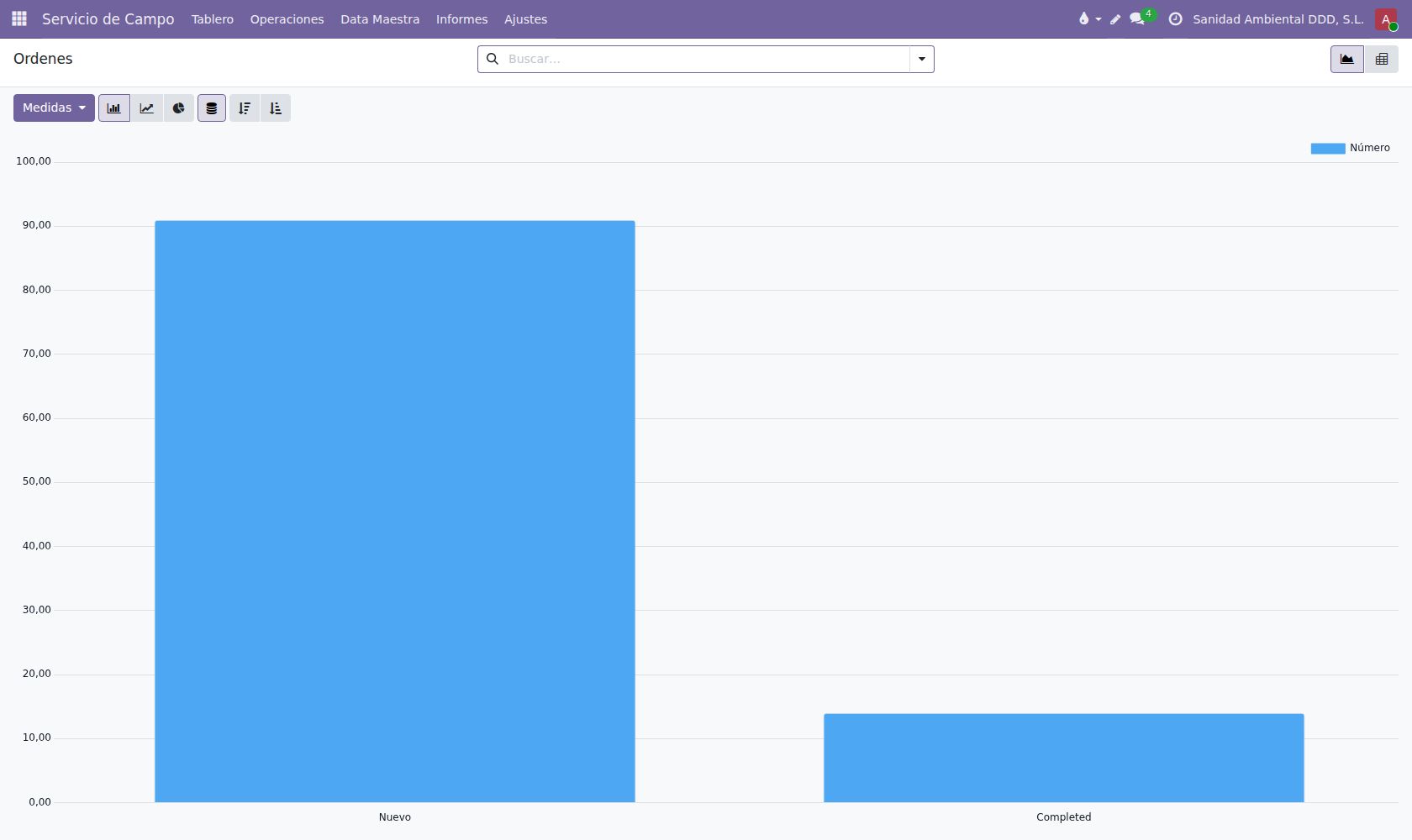Image resolution: width=1412 pixels, height=840 pixels.
Task: Toggle the Número legend color swatch
Action: pos(1328,148)
